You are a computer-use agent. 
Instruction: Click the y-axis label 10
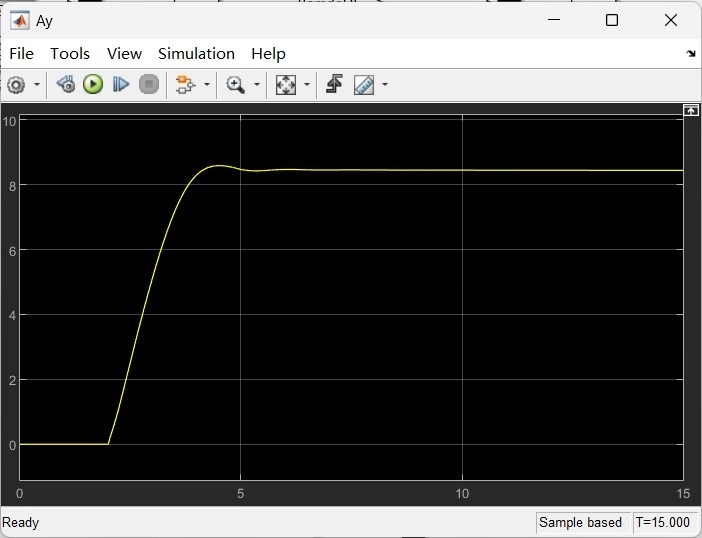tap(9, 121)
